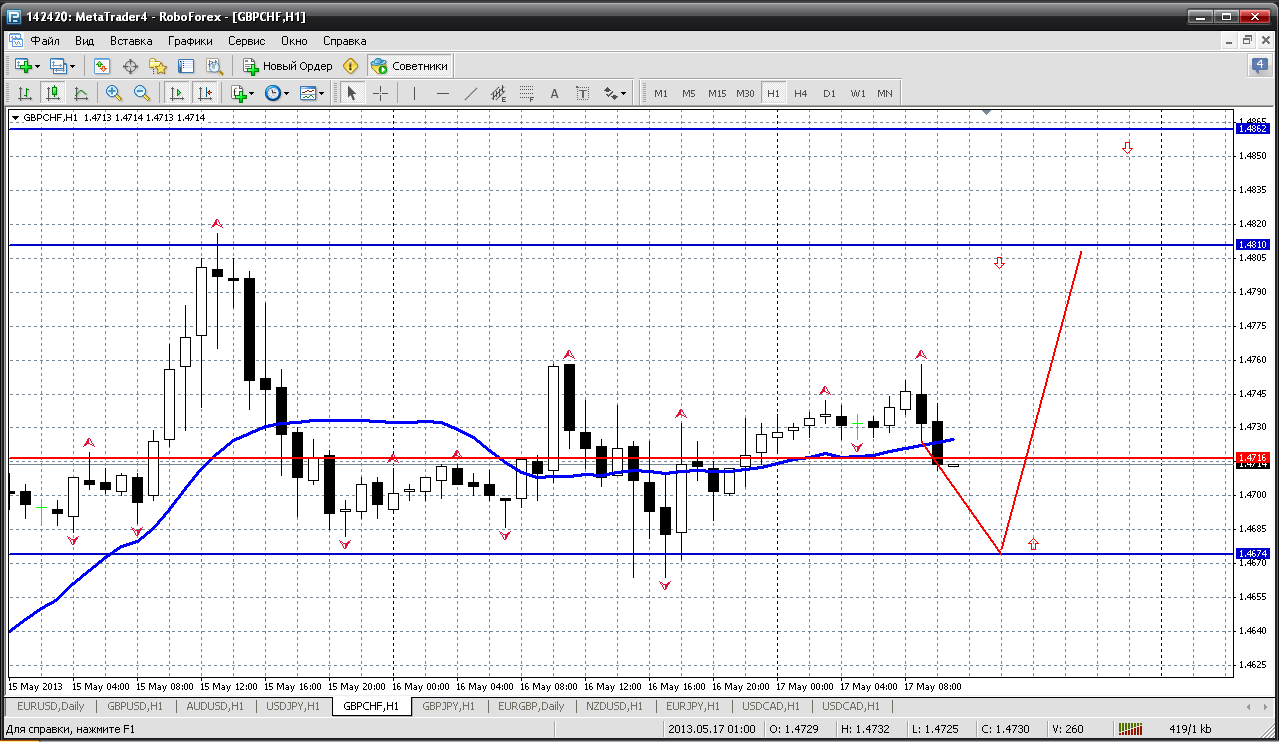
Task: Switch to W1 timeframe
Action: tap(858, 93)
